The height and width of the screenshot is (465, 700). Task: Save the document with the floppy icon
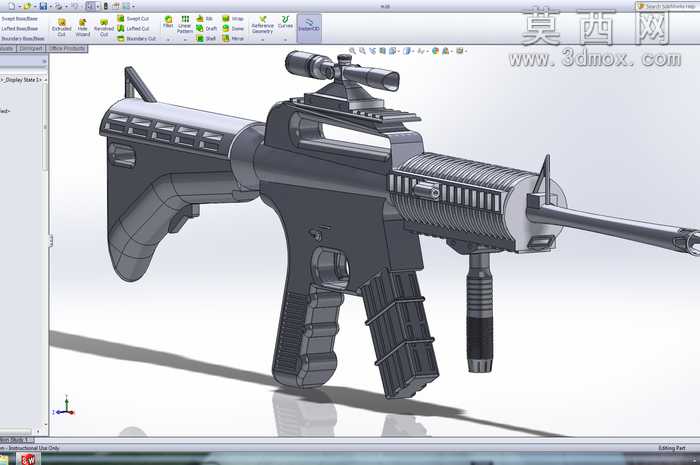(x=43, y=6)
